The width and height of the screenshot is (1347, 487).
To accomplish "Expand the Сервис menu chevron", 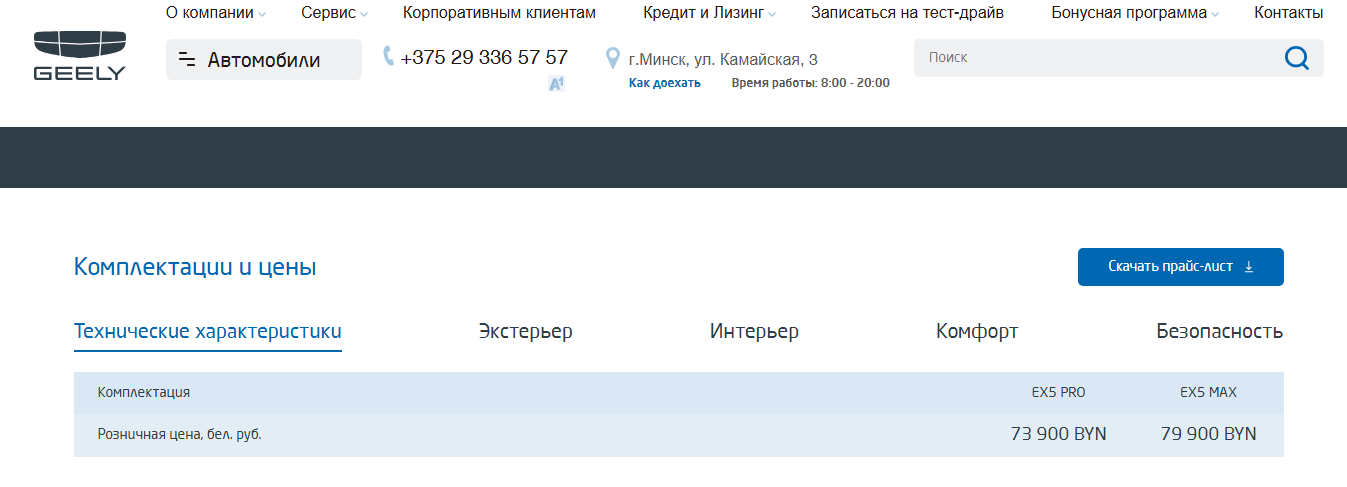I will (364, 14).
